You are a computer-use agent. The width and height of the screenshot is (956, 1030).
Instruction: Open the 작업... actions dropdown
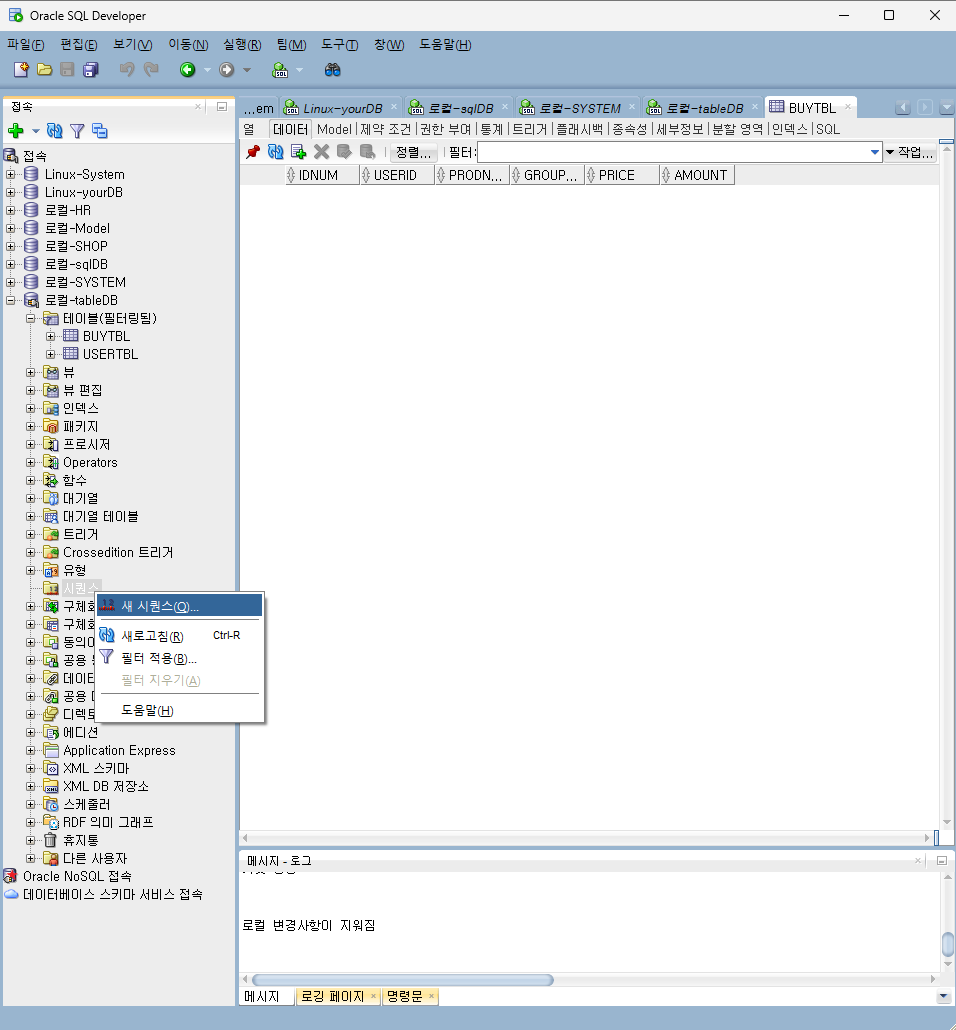pos(909,152)
